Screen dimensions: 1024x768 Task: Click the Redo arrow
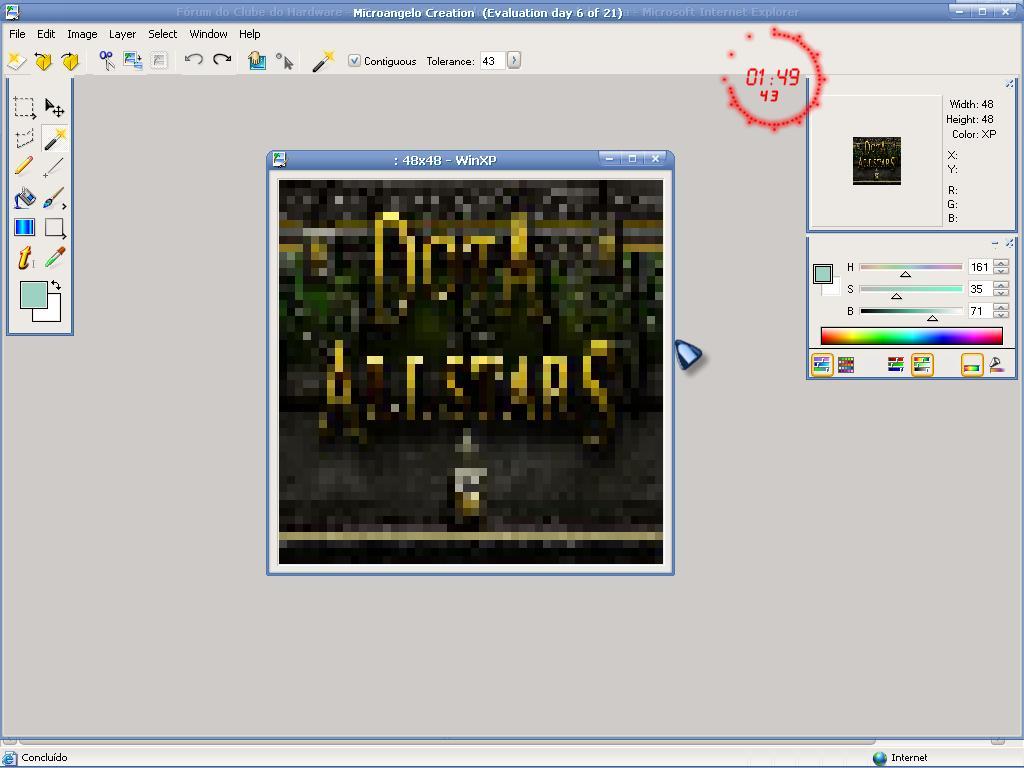click(222, 59)
